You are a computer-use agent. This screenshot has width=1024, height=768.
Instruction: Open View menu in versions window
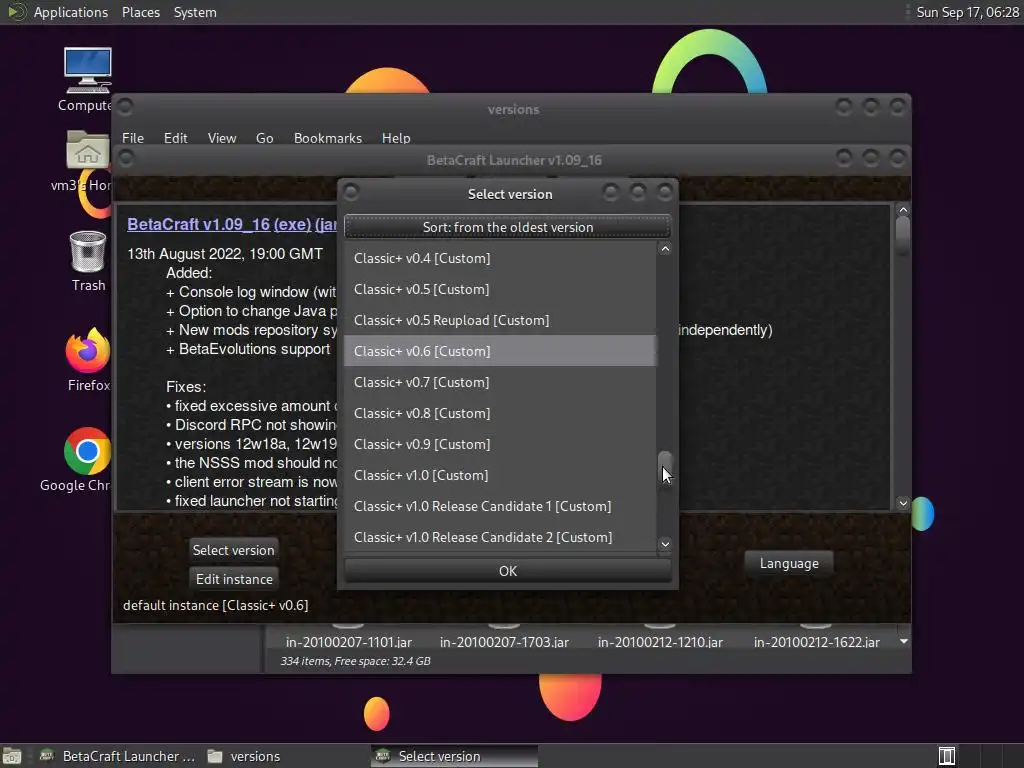pyautogui.click(x=222, y=138)
